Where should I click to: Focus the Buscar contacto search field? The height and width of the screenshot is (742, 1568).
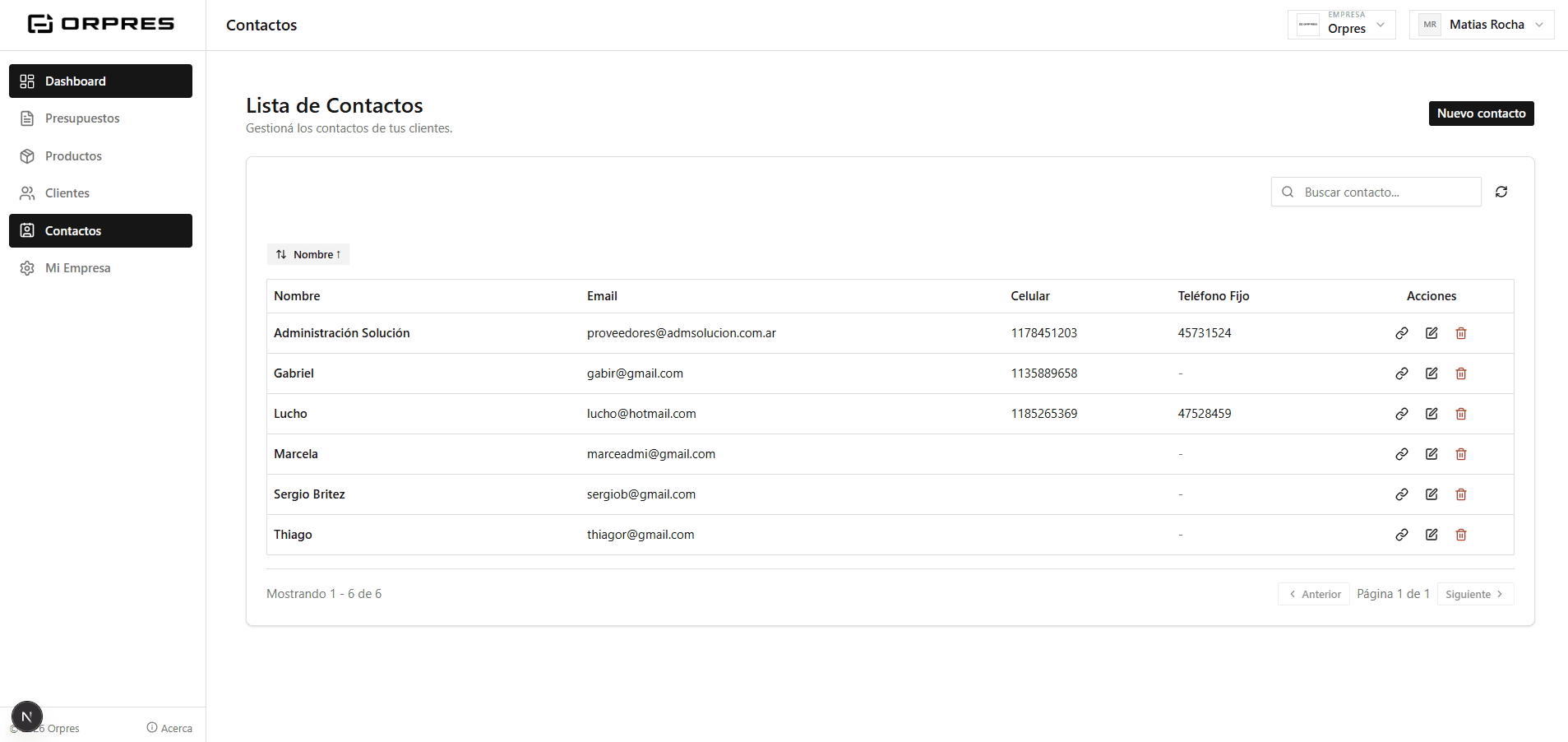click(x=1376, y=192)
